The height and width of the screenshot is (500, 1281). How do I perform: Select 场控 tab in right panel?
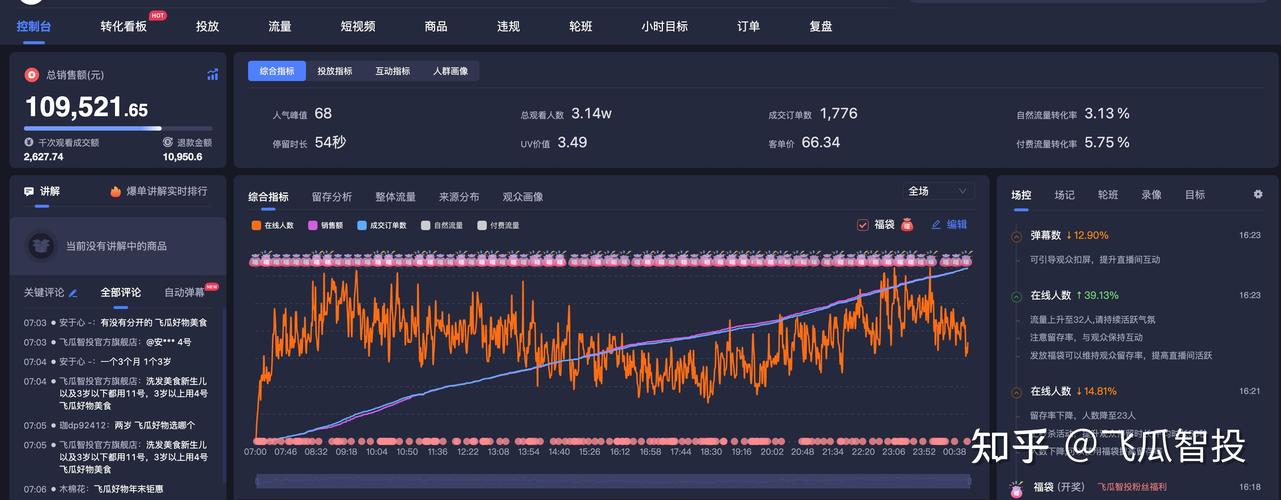click(1021, 195)
